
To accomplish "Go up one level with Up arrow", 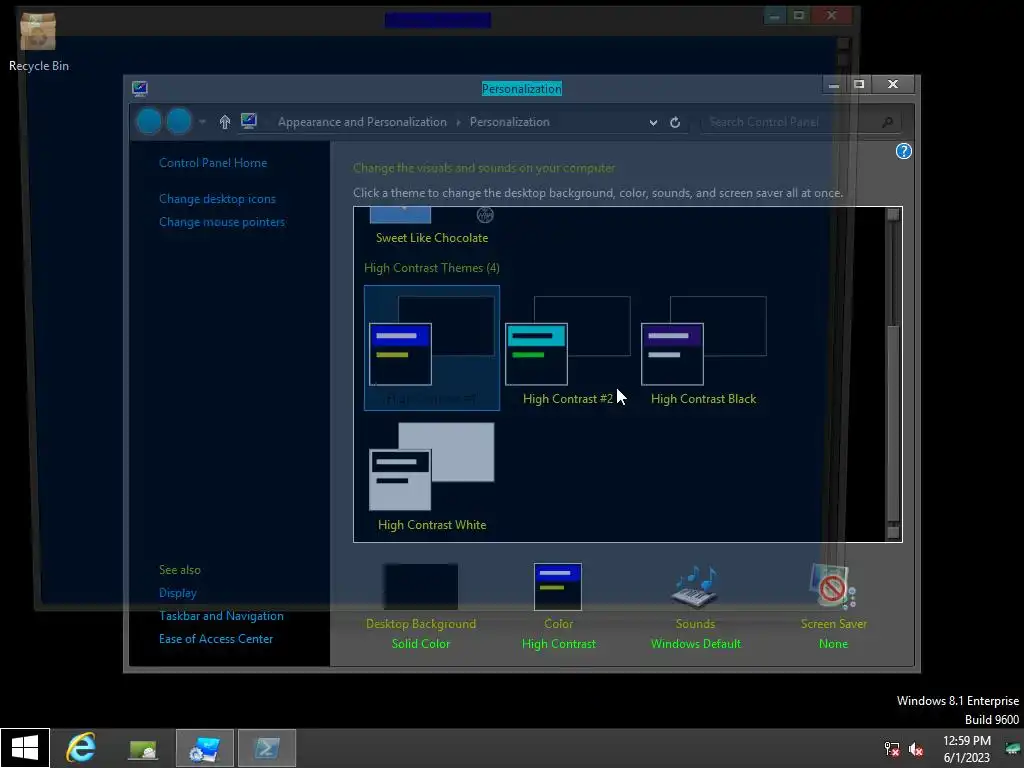I will click(x=225, y=122).
